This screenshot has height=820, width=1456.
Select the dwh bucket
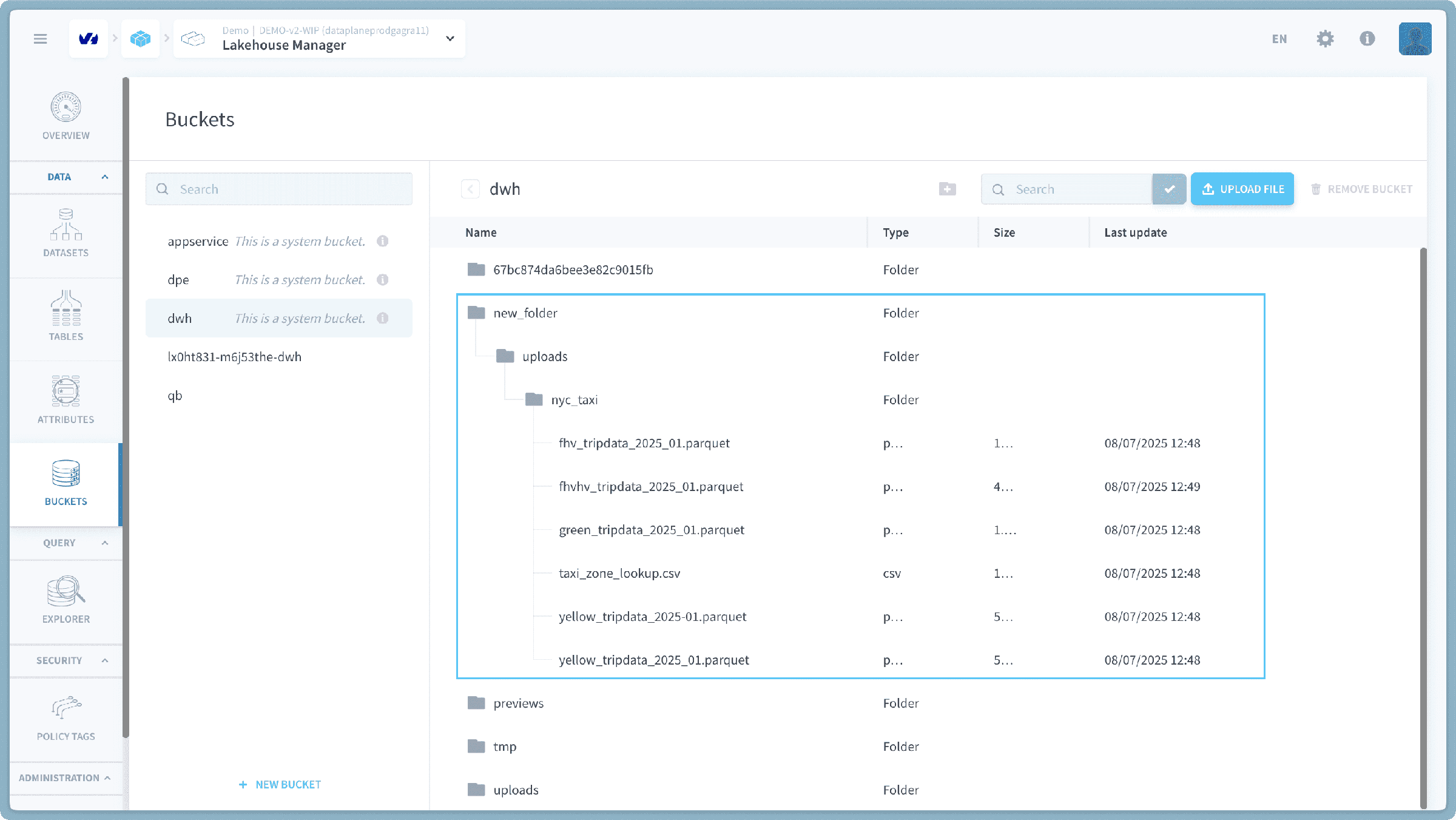279,319
